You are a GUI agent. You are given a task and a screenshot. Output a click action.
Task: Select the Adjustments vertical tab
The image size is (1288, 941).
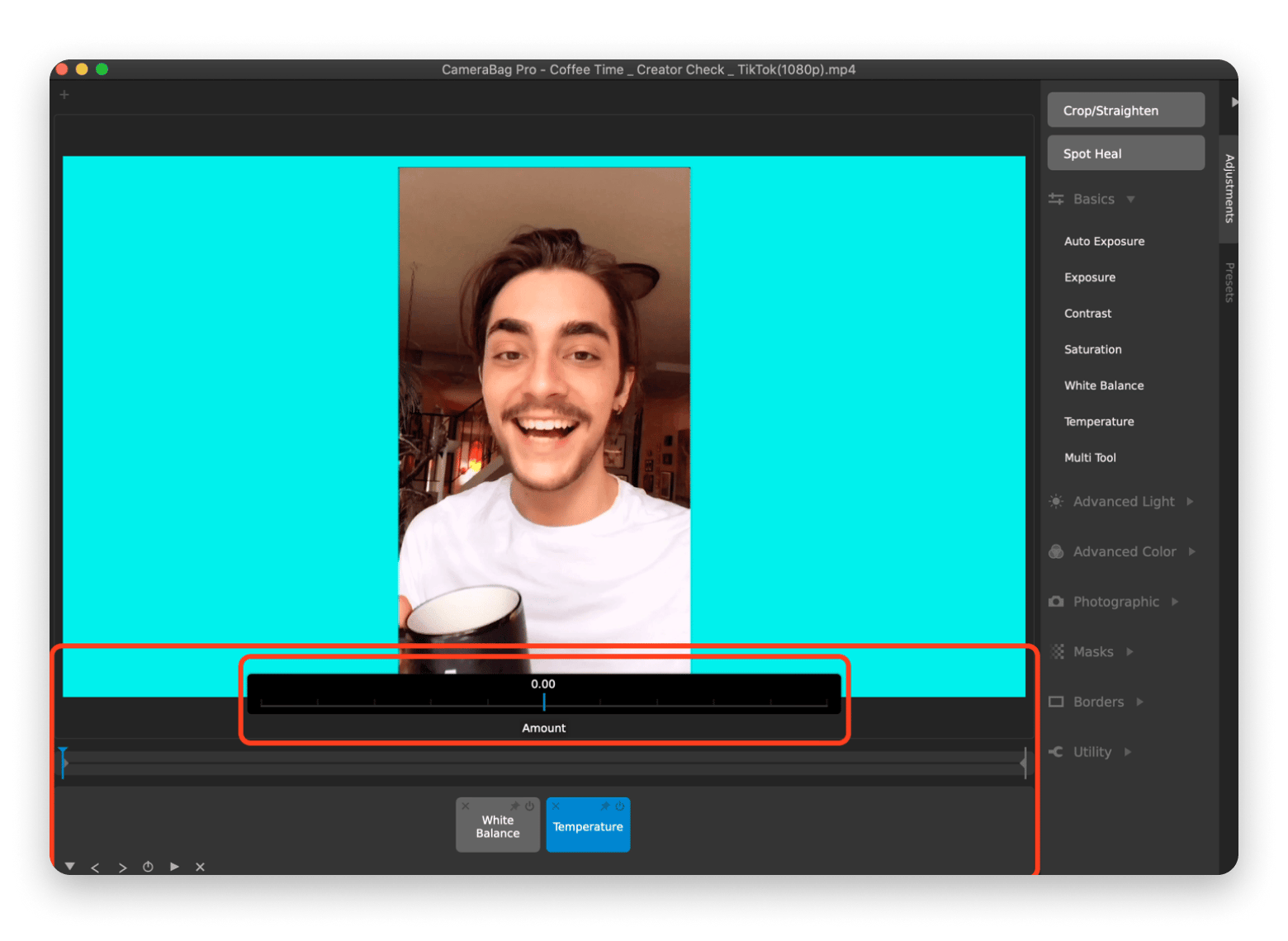point(1229,188)
